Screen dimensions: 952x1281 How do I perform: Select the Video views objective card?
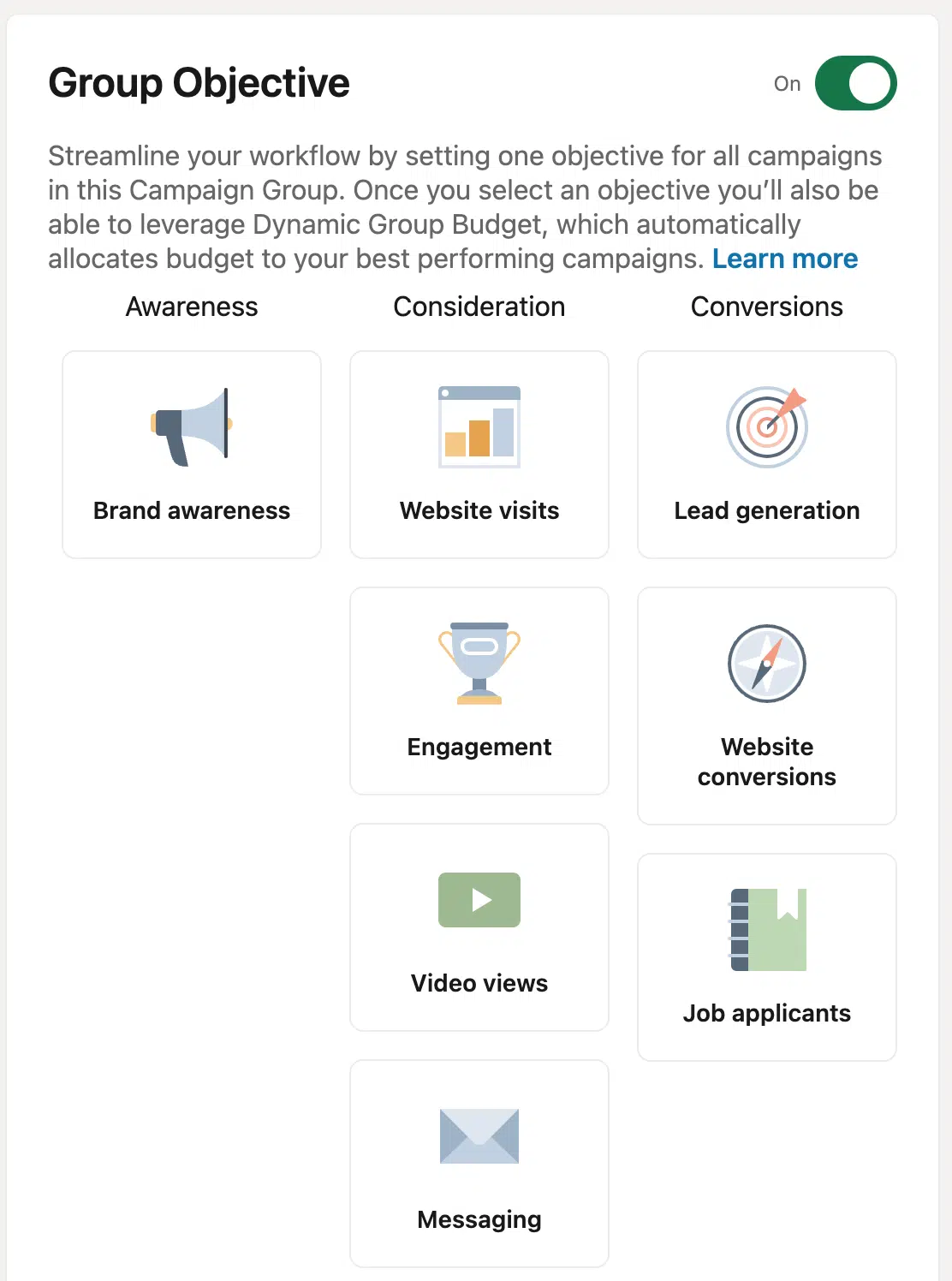pyautogui.click(x=479, y=926)
